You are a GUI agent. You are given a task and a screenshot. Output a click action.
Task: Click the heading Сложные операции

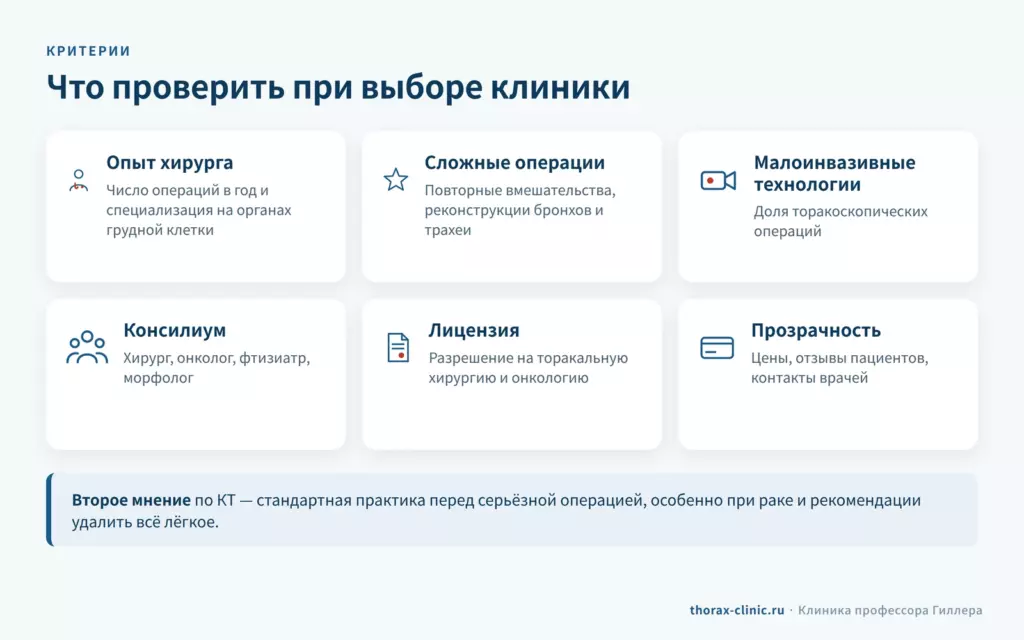pos(515,163)
